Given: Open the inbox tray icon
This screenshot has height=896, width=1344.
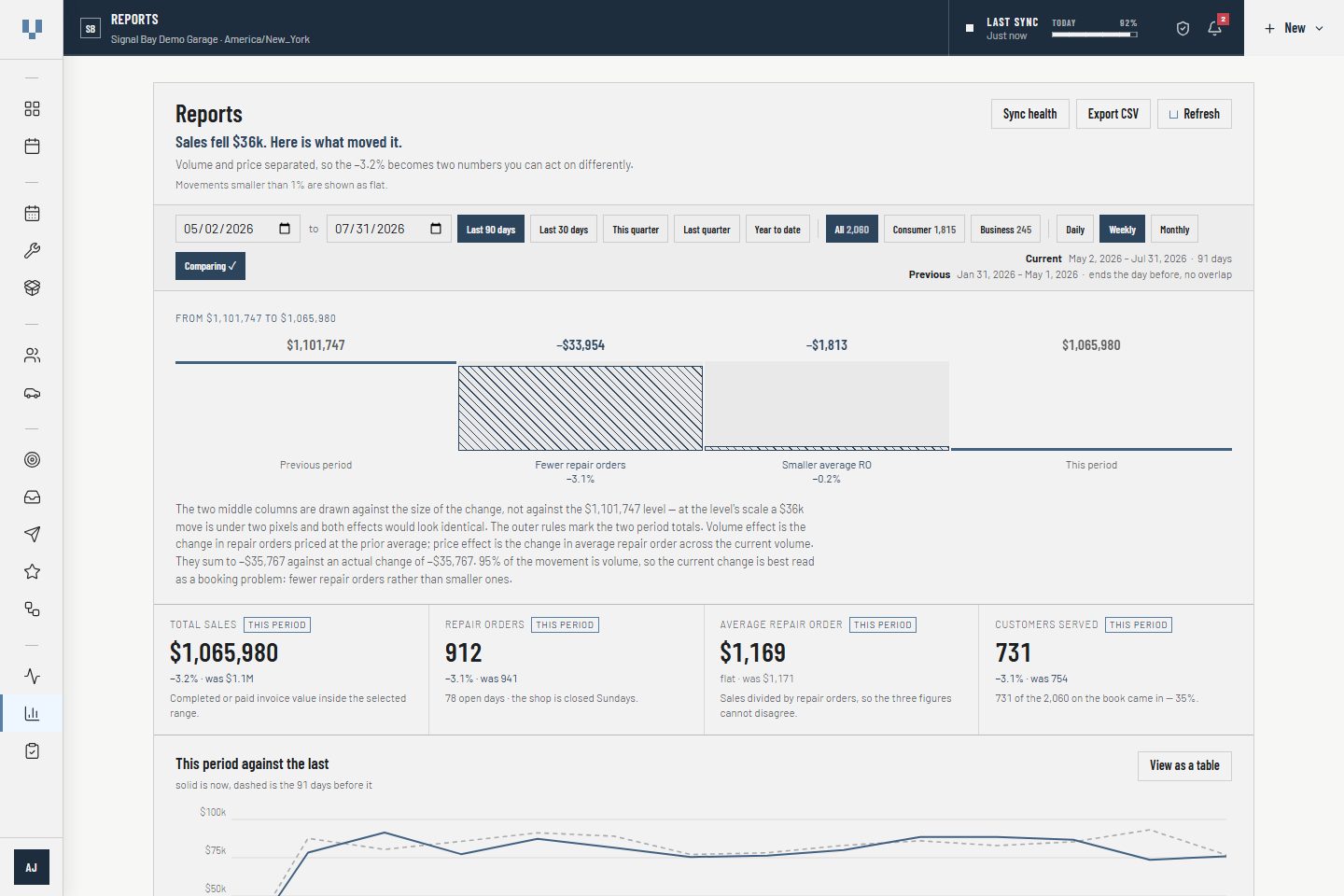Looking at the screenshot, I should 32,497.
